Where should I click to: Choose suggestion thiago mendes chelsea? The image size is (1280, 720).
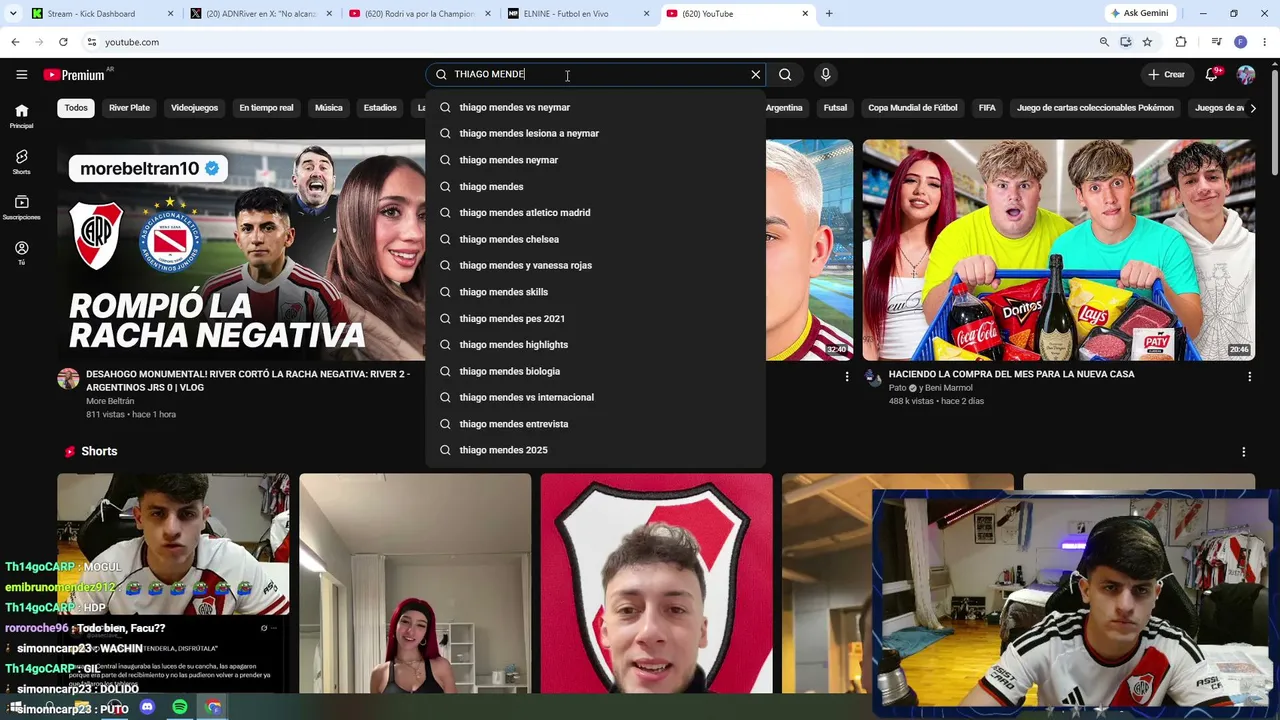[x=595, y=239]
